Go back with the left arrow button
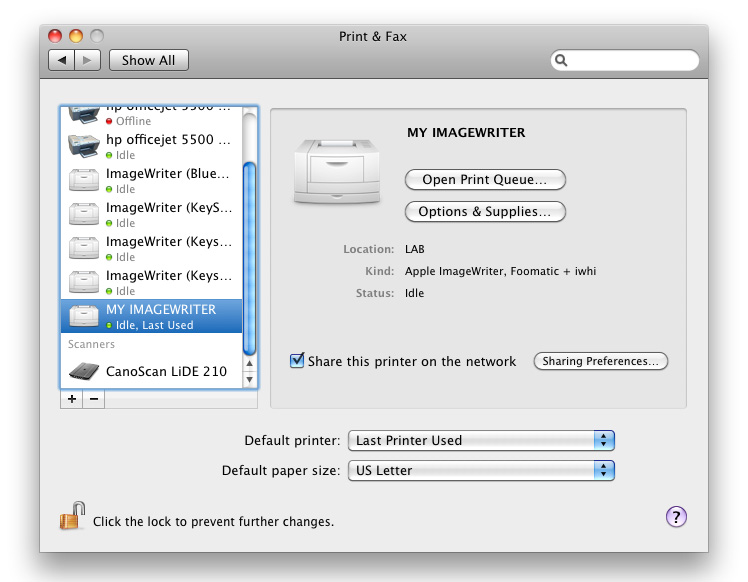 62,60
